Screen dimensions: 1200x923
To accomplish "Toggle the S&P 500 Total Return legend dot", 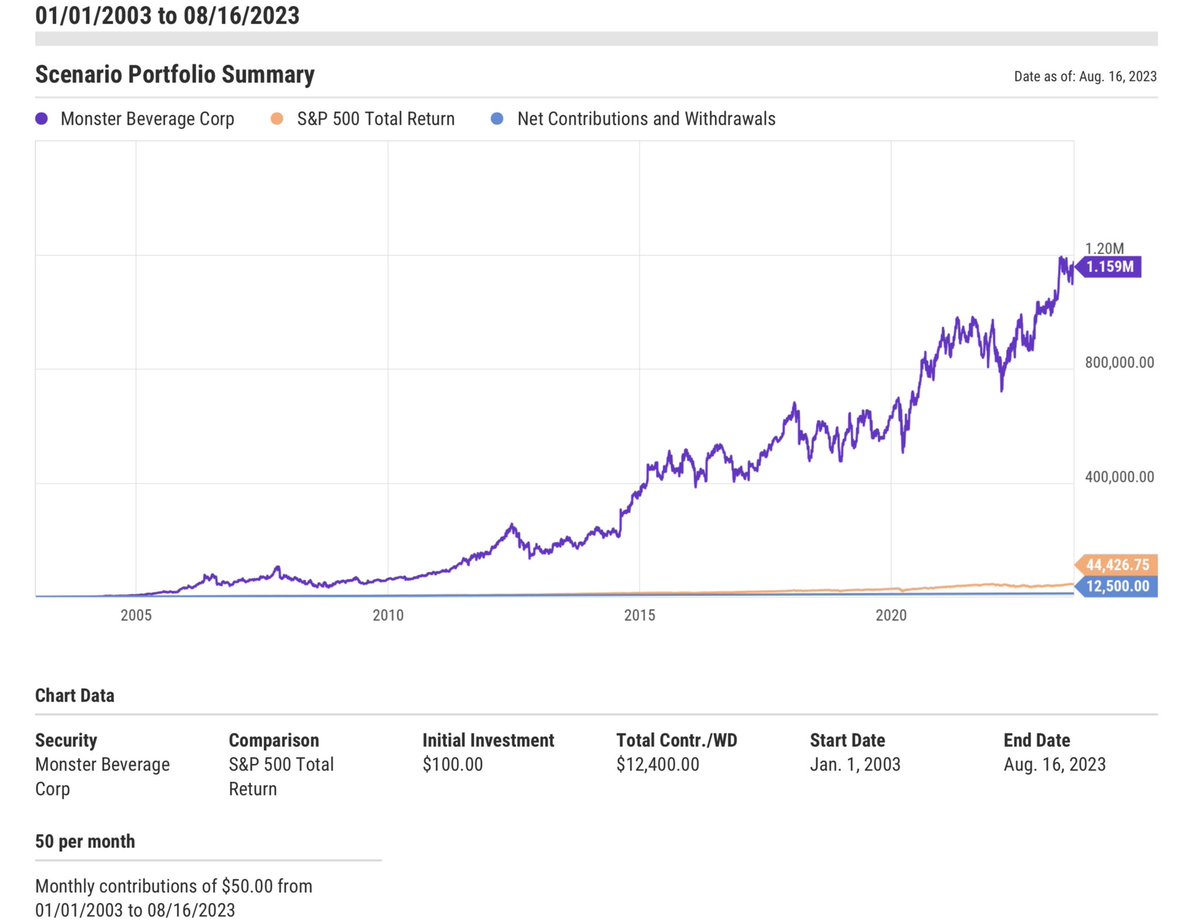I will (x=278, y=119).
